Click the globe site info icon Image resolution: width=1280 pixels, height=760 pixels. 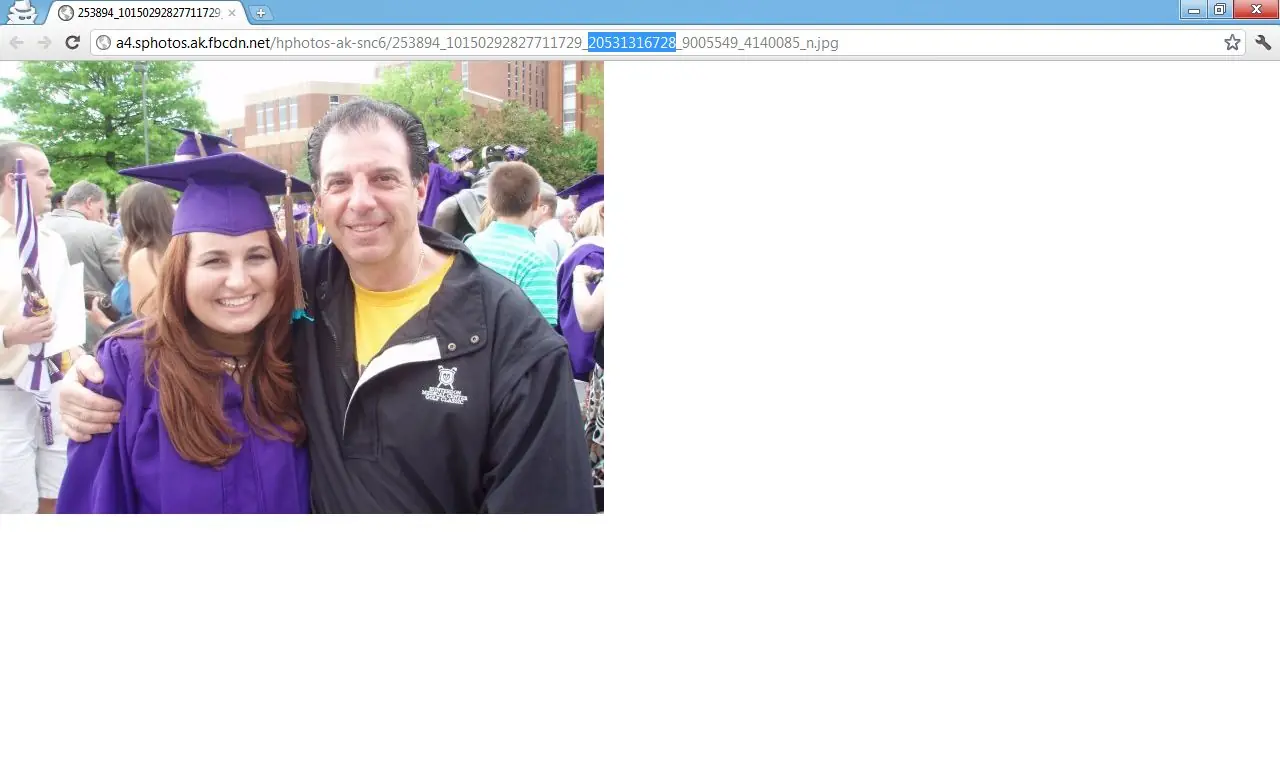tap(103, 42)
